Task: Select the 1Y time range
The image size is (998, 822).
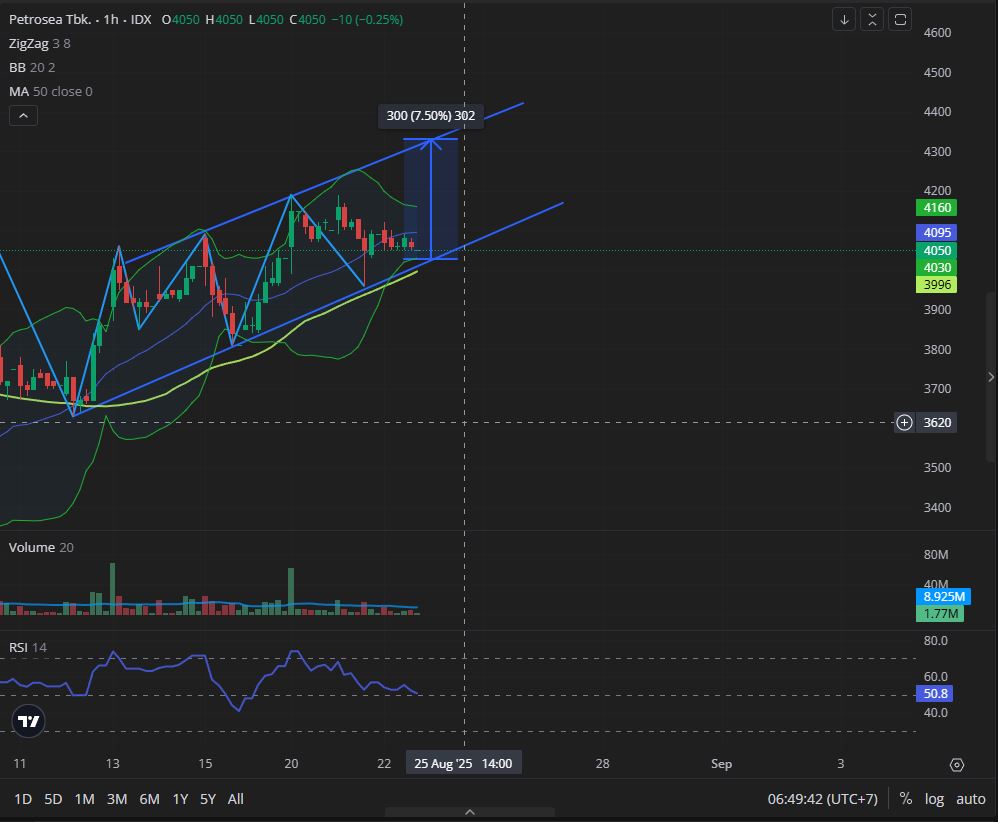Action: pyautogui.click(x=180, y=799)
